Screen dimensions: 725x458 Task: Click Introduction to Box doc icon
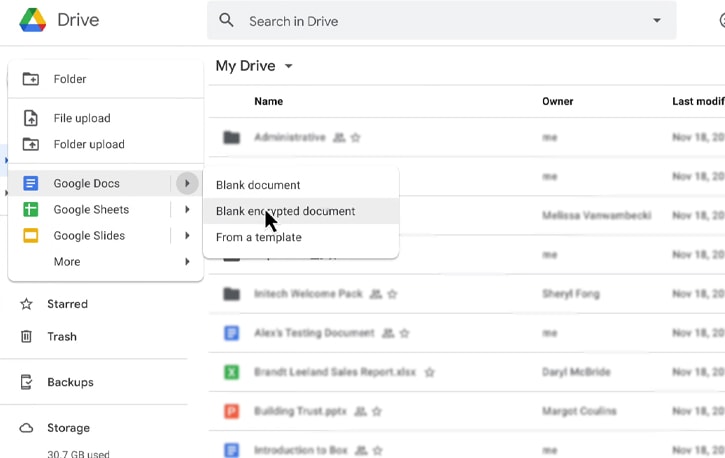(232, 451)
